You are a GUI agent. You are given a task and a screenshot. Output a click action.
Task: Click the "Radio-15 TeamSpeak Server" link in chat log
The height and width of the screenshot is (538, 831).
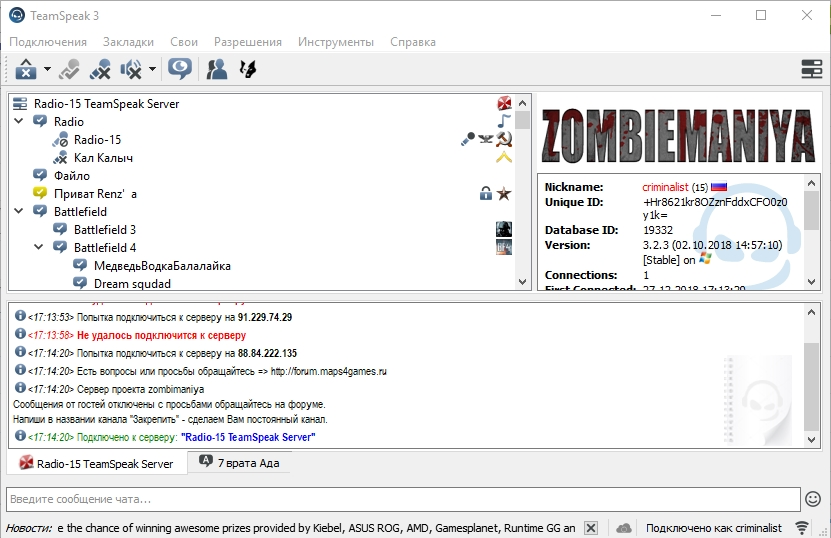coord(248,437)
